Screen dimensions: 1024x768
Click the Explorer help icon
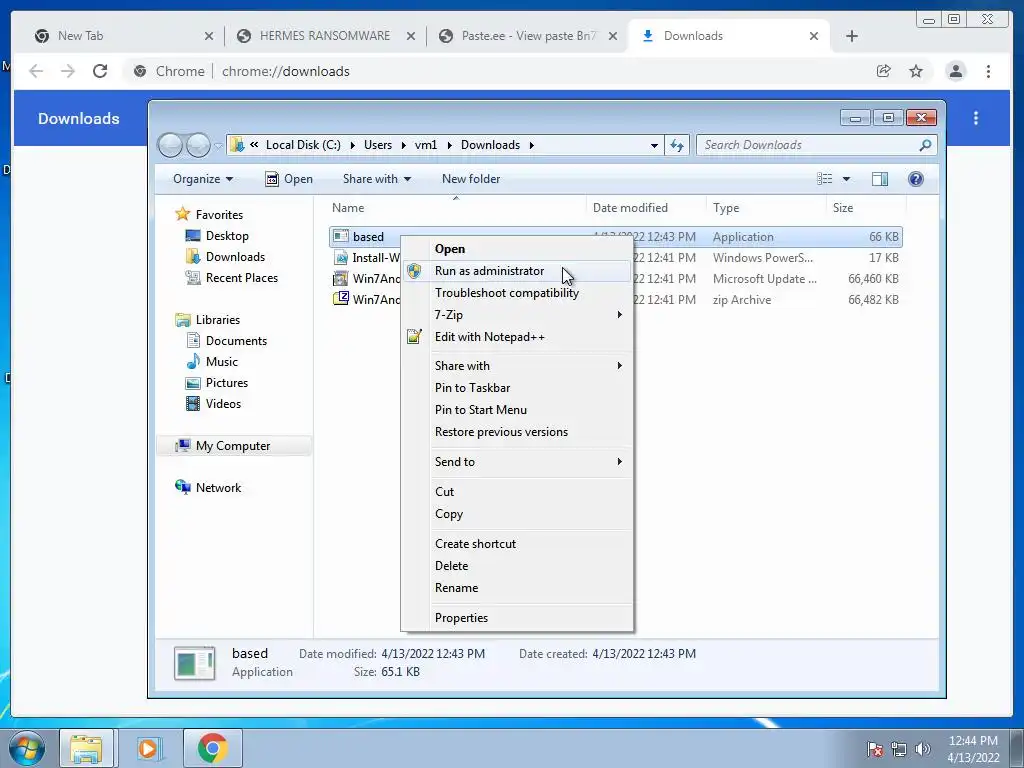pyautogui.click(x=916, y=179)
